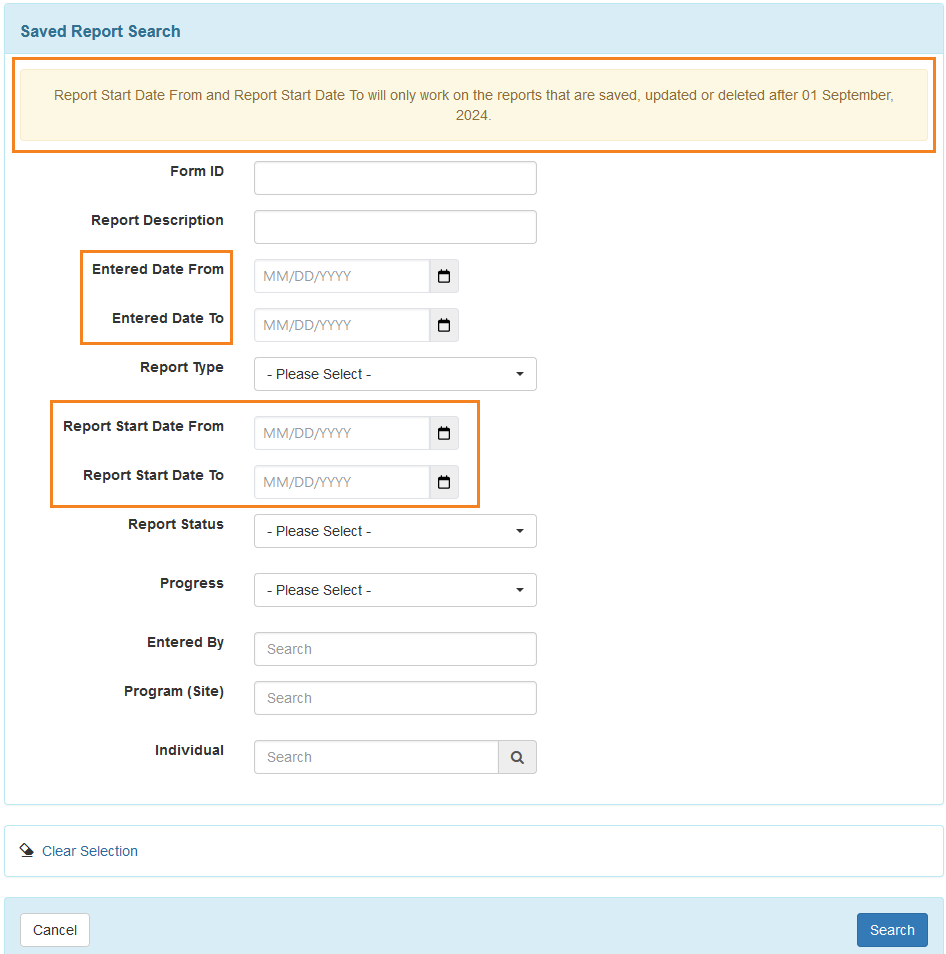This screenshot has height=954, width=946.
Task: Click the Program (Site) label
Action: [x=174, y=691]
